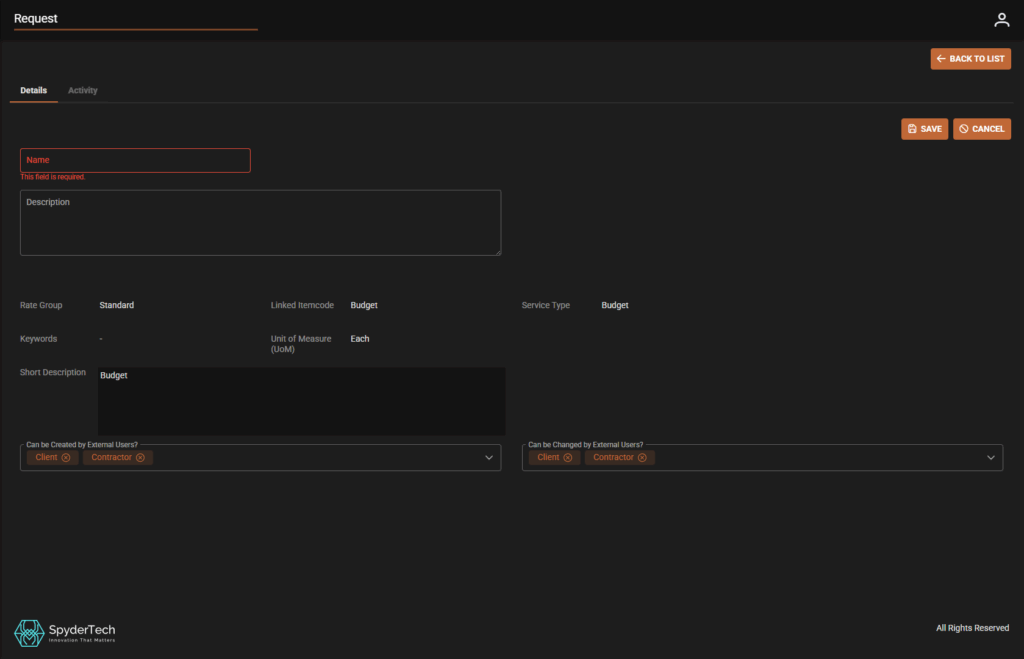Click the Short Description Budget text box
Image resolution: width=1024 pixels, height=659 pixels.
[x=301, y=400]
